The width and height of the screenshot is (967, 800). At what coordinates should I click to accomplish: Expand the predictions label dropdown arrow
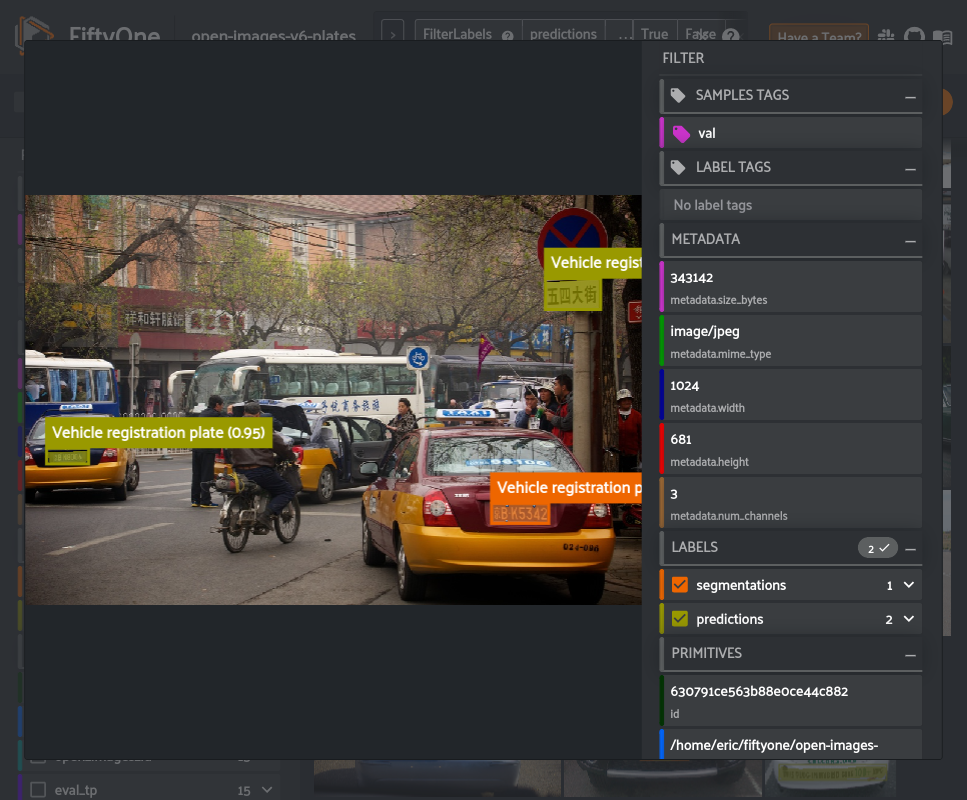(908, 619)
